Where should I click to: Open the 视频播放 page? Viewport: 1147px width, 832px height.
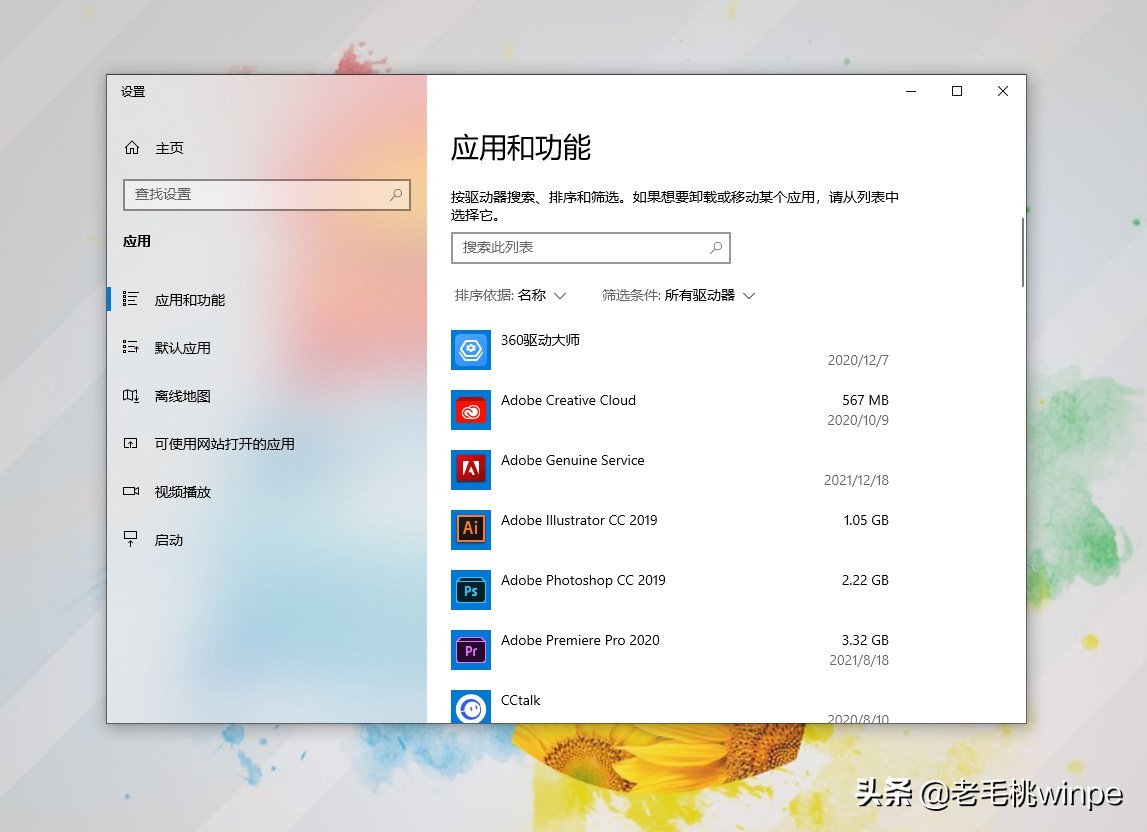(x=182, y=492)
